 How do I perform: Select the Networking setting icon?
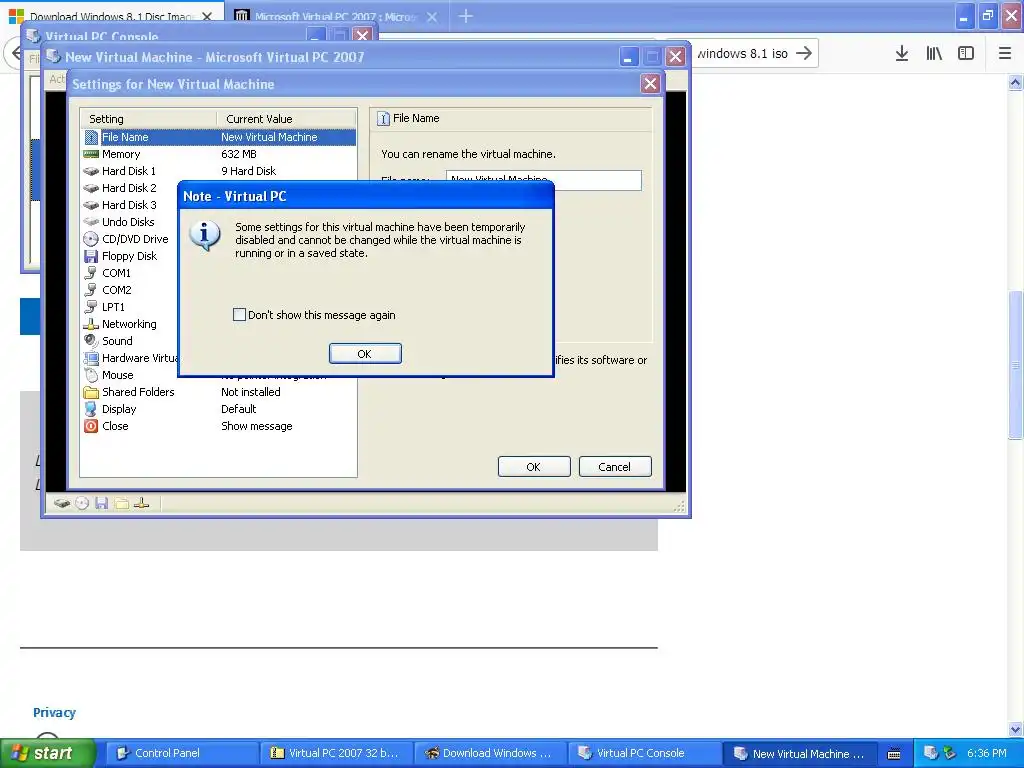[x=91, y=324]
